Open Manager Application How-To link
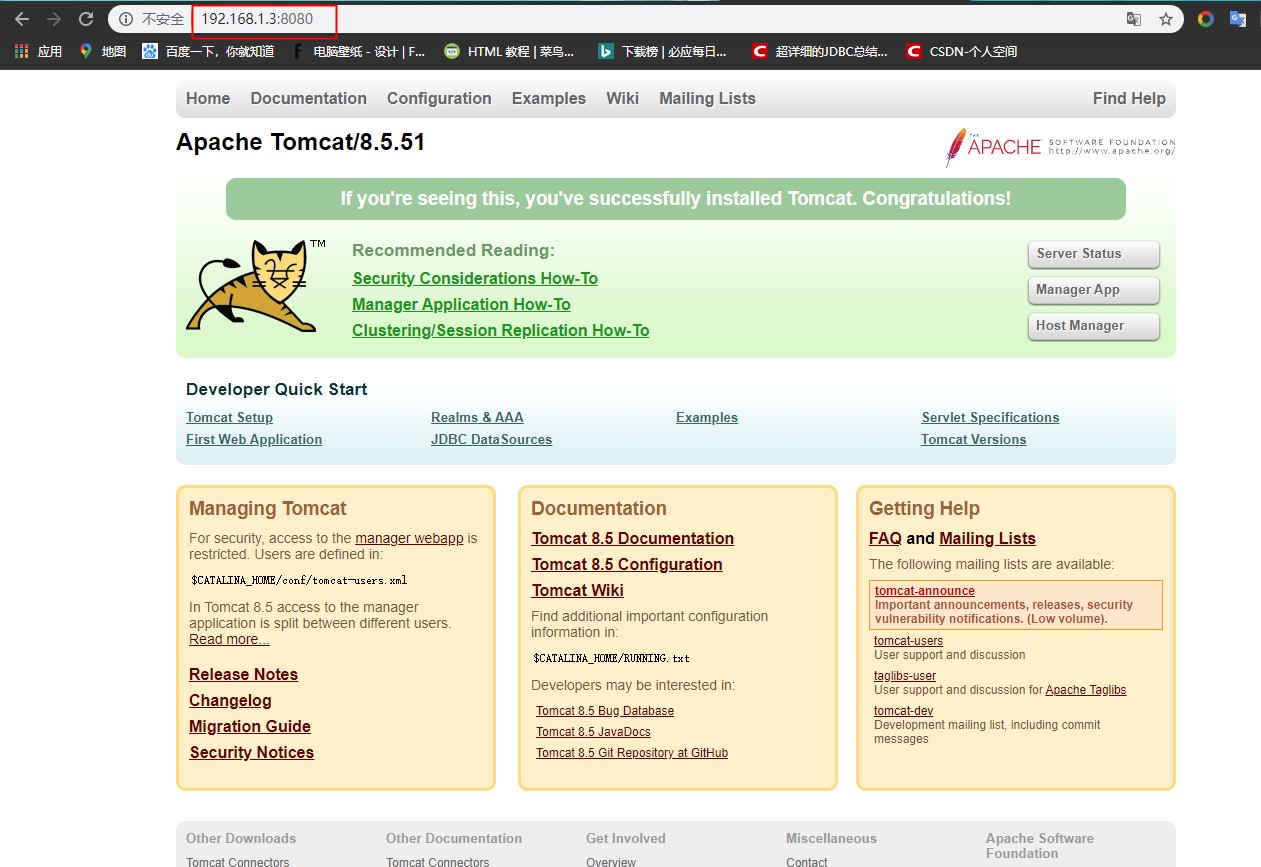Viewport: 1261px width, 867px height. click(x=461, y=304)
